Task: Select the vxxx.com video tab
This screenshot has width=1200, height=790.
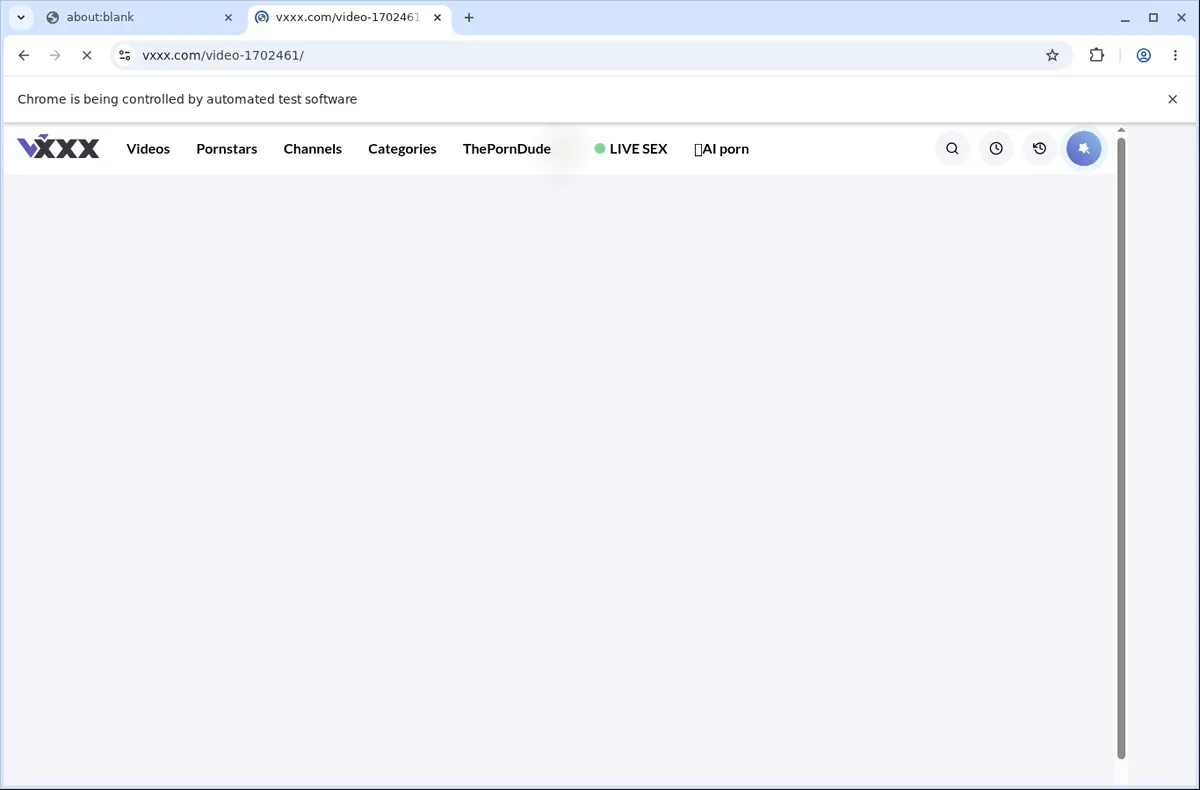Action: (347, 17)
